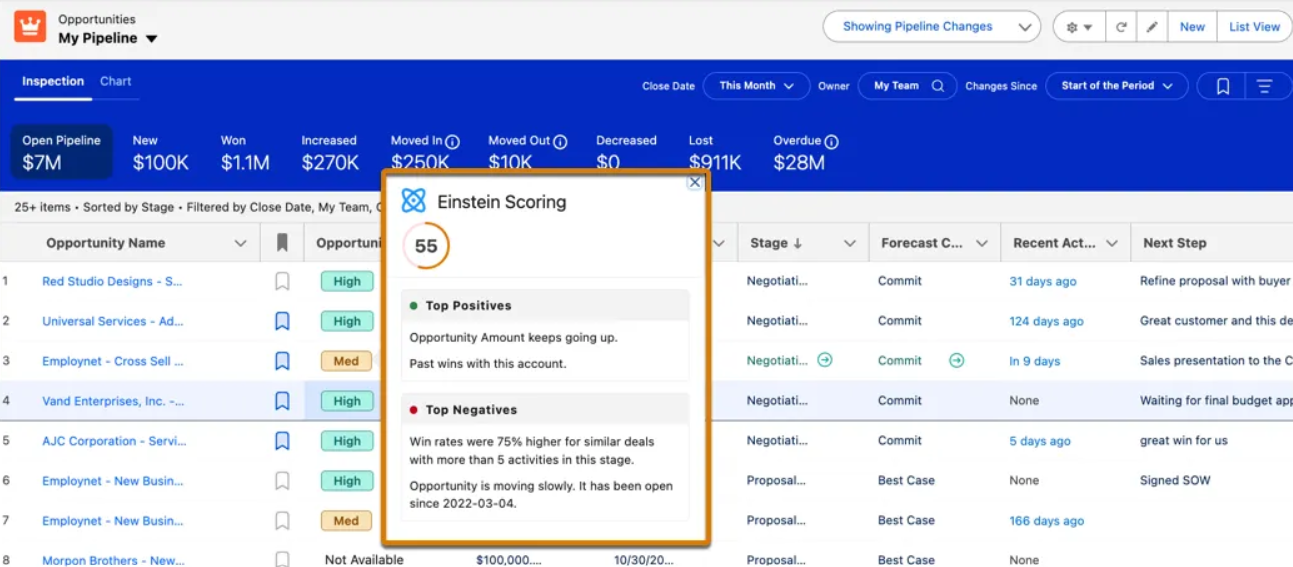
Task: Click the bookmark icon in blue filter bar
Action: (x=1222, y=86)
